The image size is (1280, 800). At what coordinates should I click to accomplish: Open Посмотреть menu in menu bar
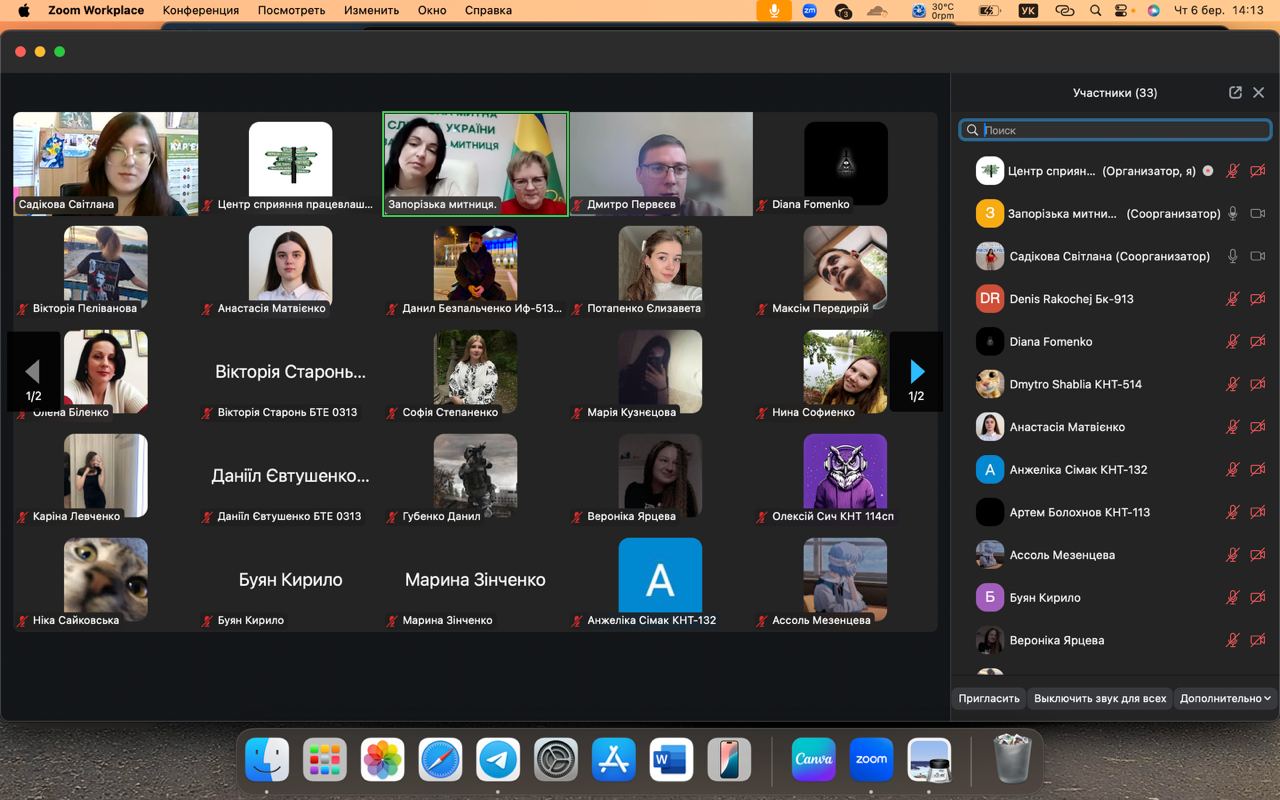(x=291, y=10)
